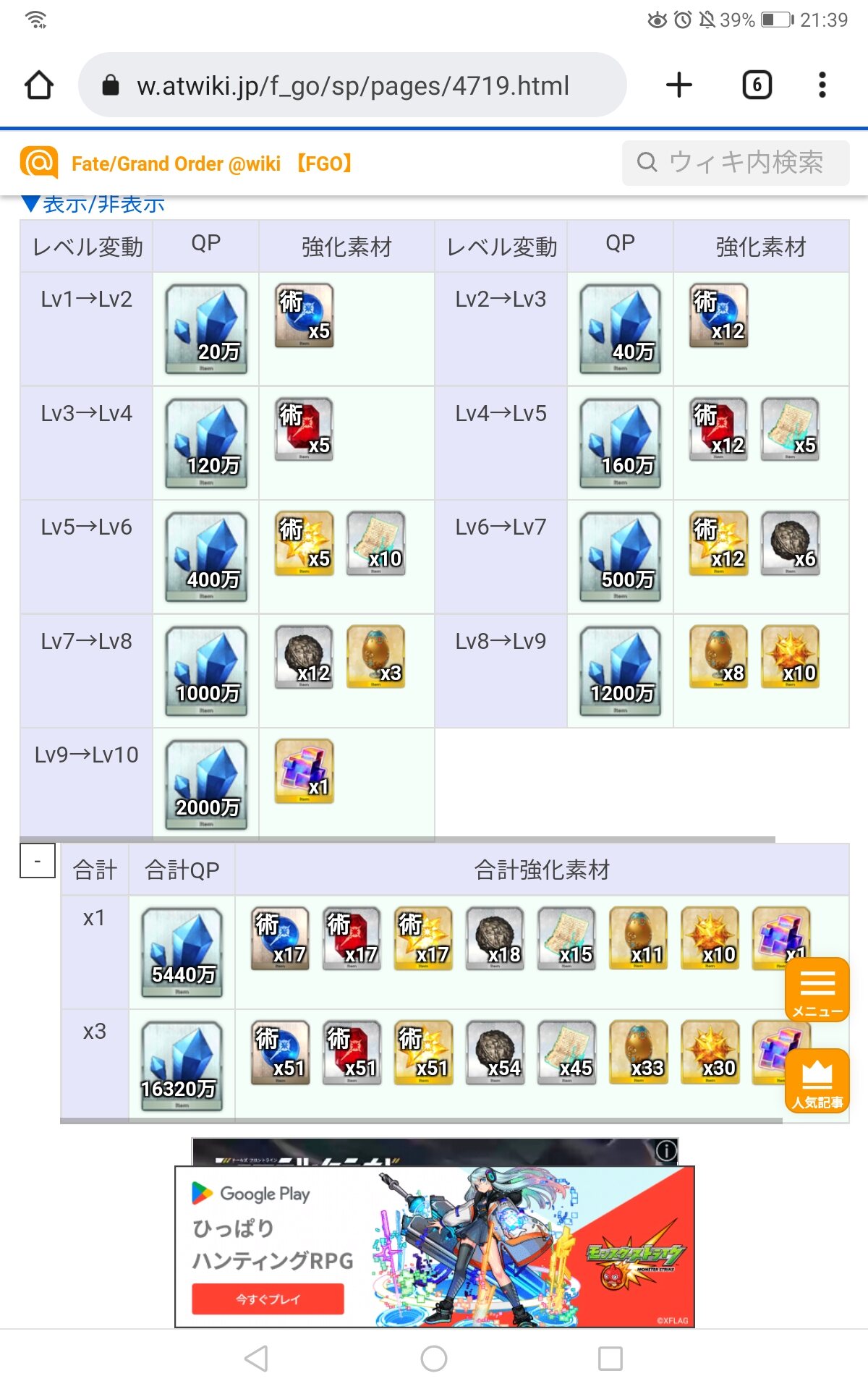Image resolution: width=868 pixels, height=1389 pixels.
Task: Open the tab switcher showing 6 tabs
Action: (757, 85)
